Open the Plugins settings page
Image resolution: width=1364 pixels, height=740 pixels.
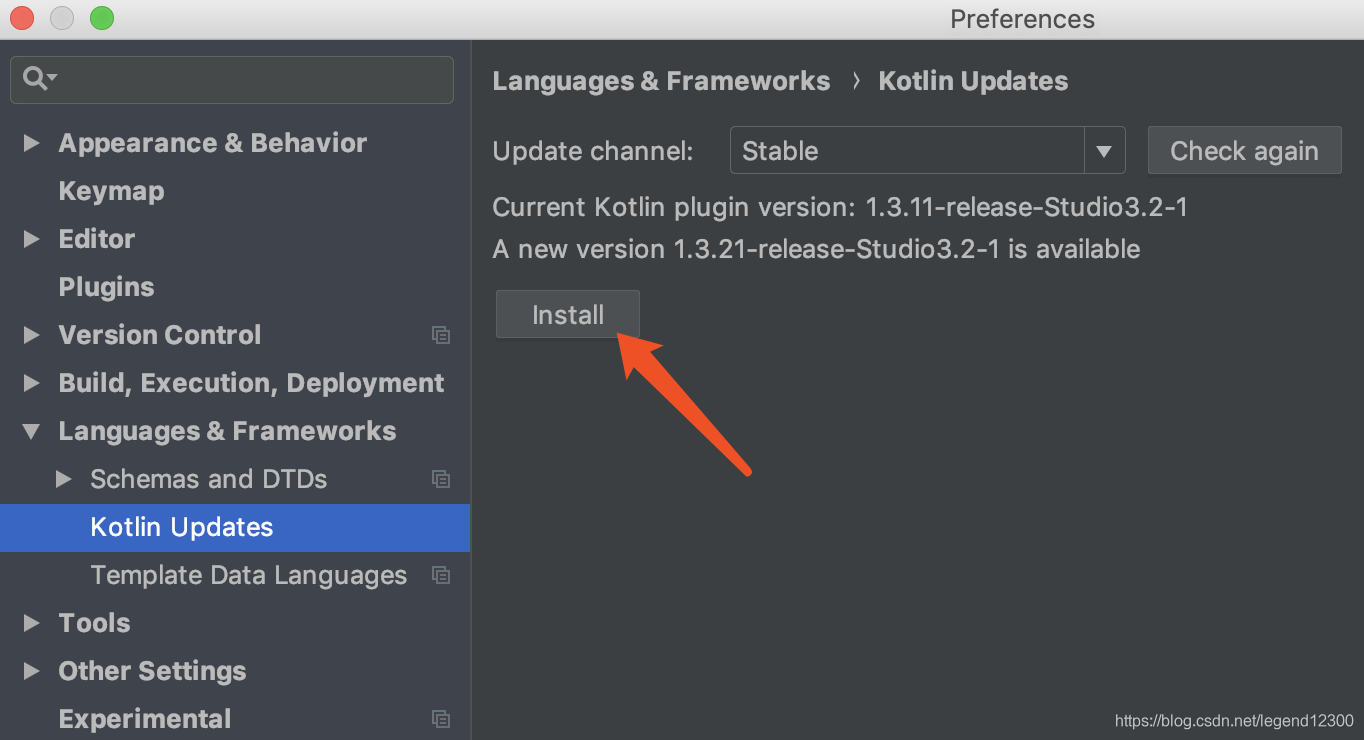pos(106,287)
